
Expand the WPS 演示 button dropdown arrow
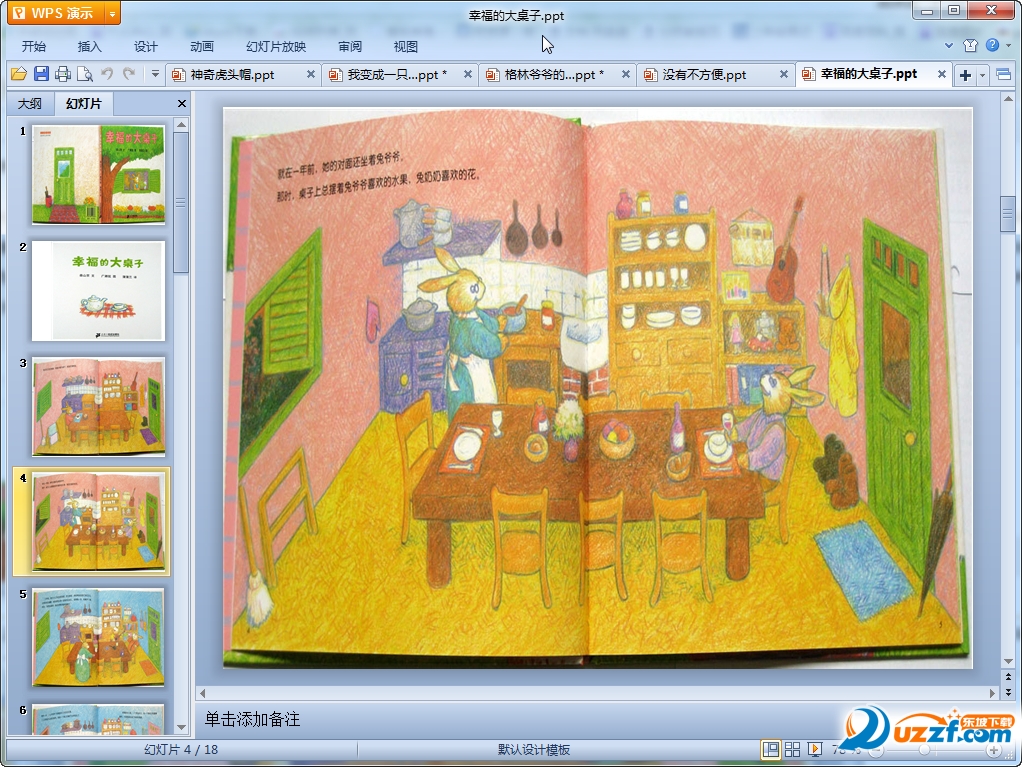(x=113, y=13)
